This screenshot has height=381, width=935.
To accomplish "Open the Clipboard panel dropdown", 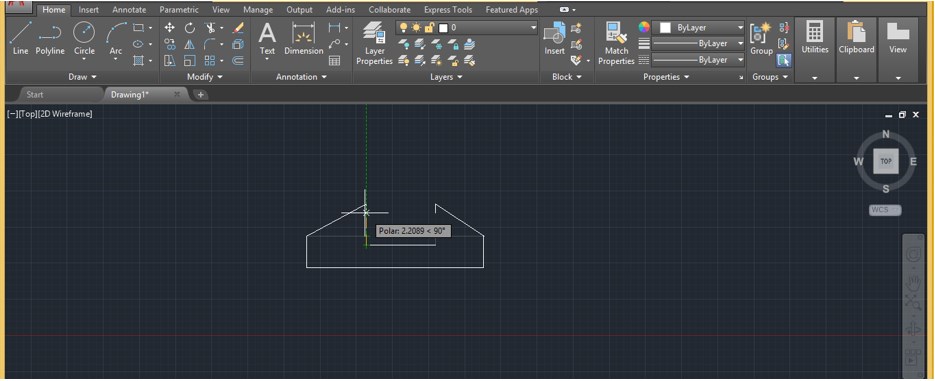I will click(856, 78).
